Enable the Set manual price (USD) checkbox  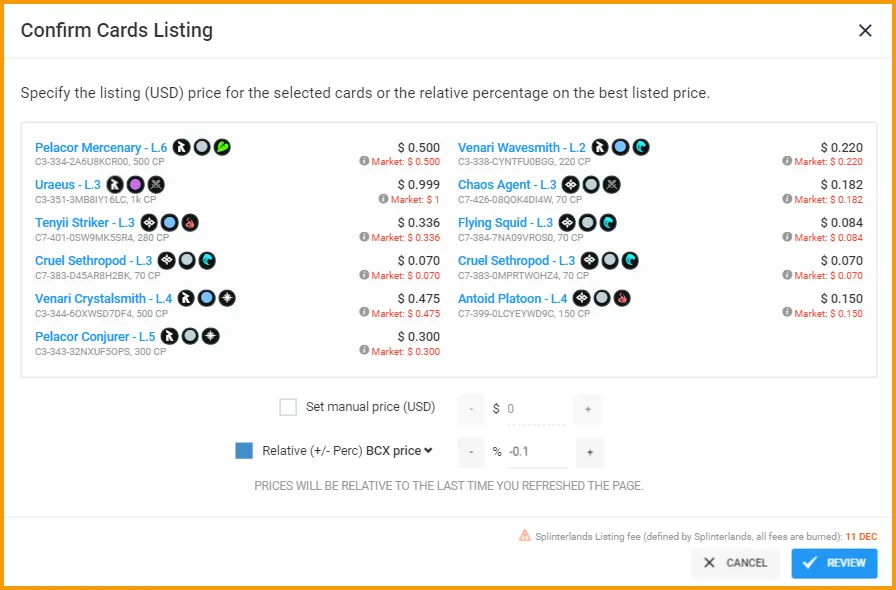(288, 408)
